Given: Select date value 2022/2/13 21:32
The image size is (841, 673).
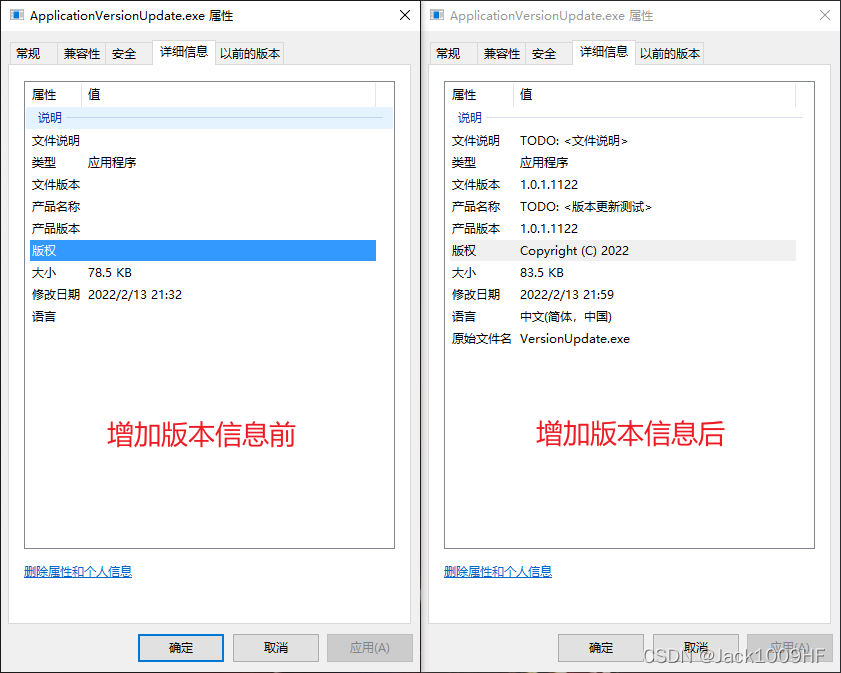Looking at the screenshot, I should coord(135,294).
